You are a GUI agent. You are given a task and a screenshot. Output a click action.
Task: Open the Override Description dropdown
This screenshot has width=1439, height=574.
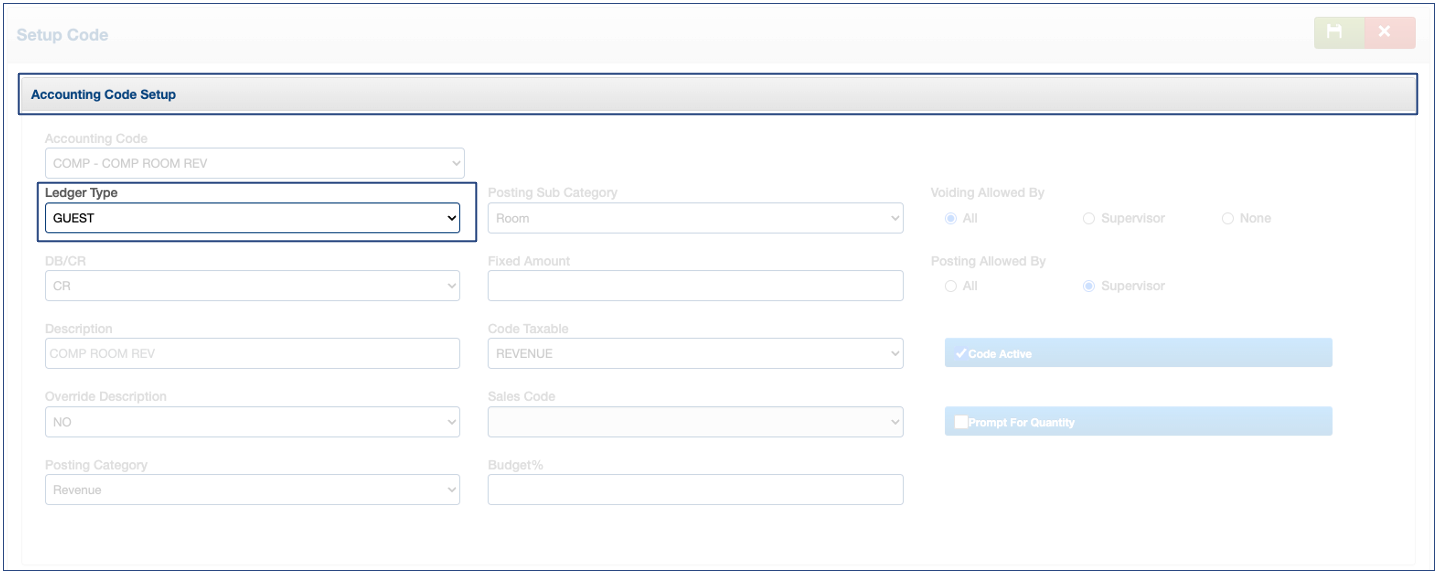252,422
